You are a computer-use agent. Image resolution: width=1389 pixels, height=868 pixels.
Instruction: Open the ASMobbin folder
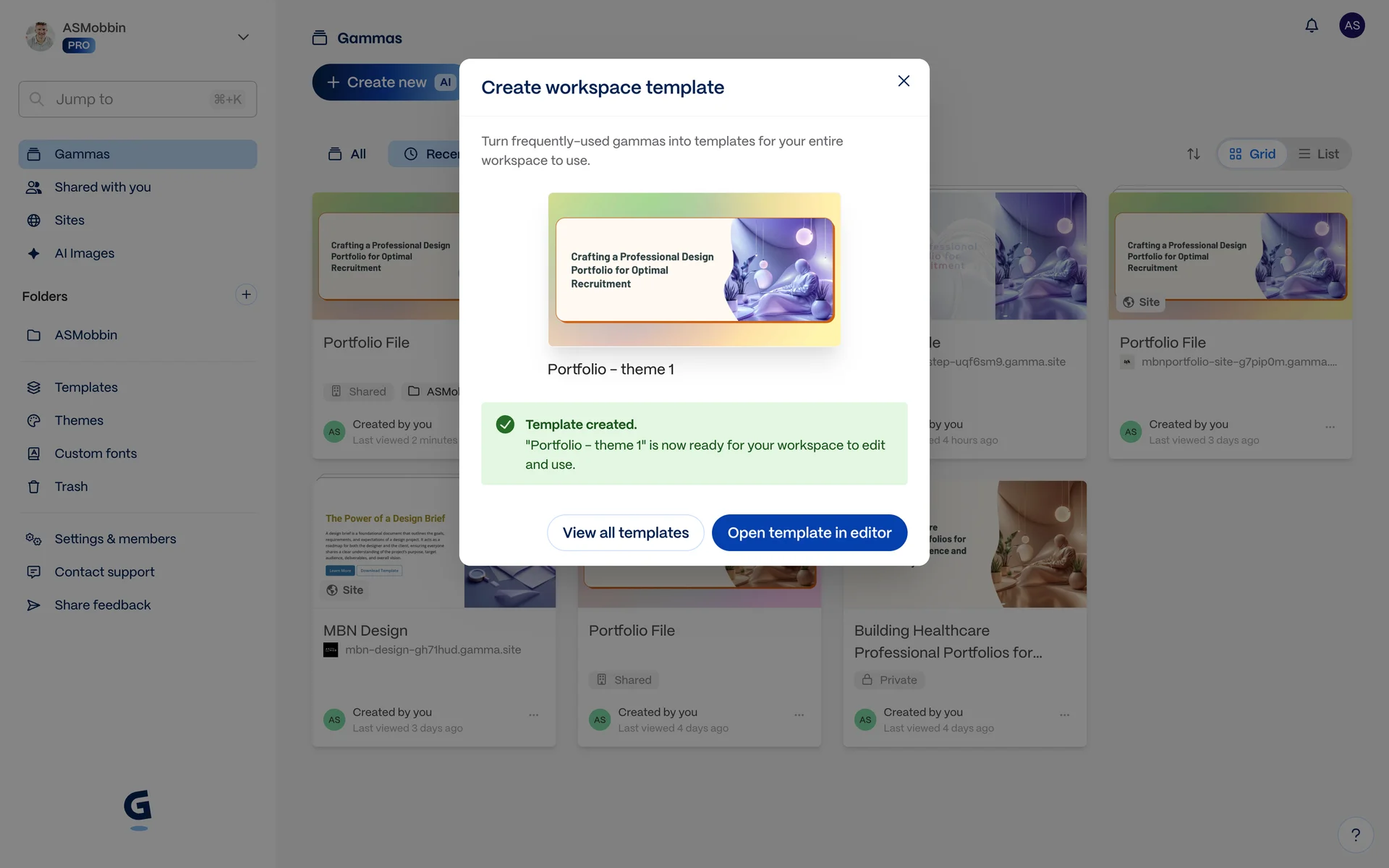click(85, 335)
